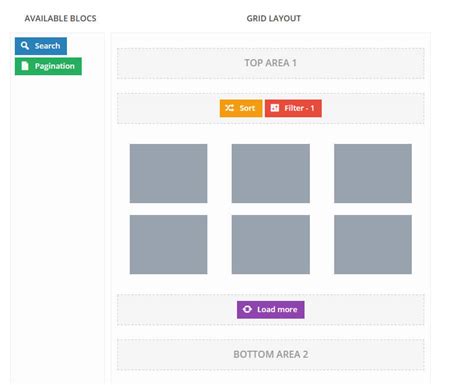Click the magnifier icon on Search bloc
This screenshot has width=474, height=385.
point(25,45)
